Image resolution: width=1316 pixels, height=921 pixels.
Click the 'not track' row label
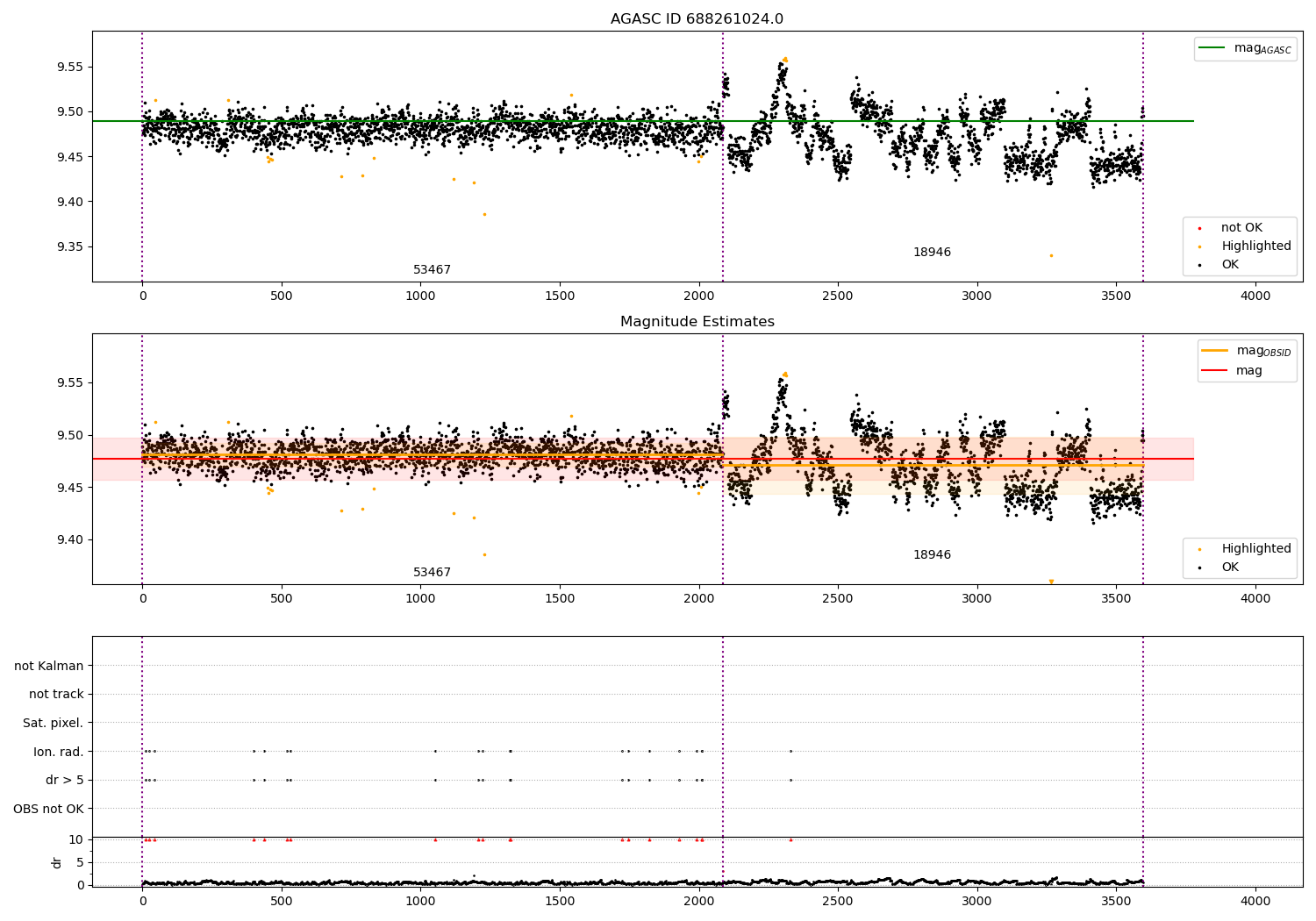(56, 695)
